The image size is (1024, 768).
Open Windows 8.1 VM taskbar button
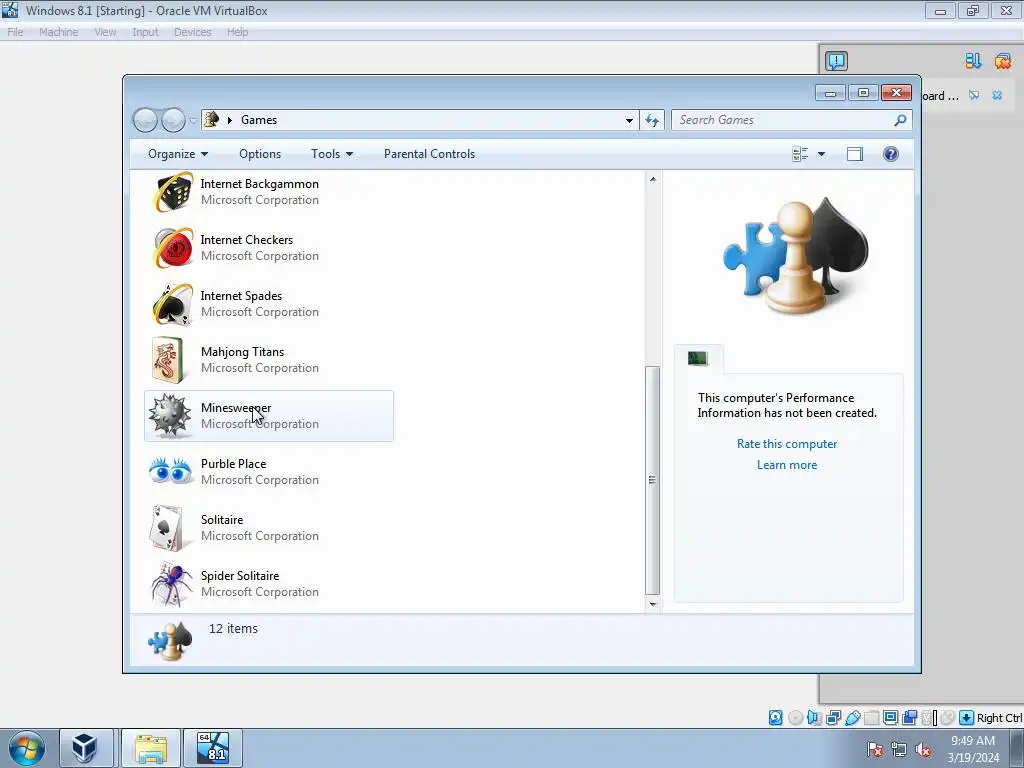point(213,748)
